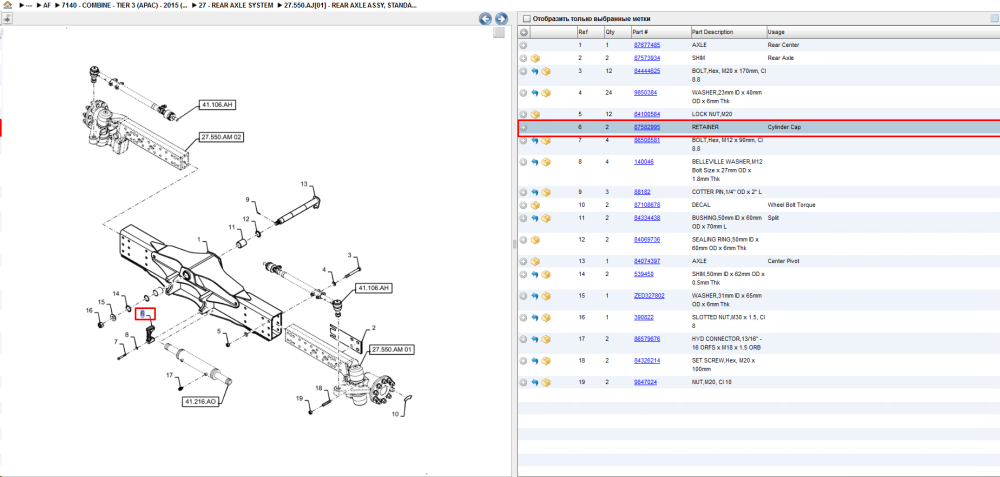Open part number ZE0327802 link

click(649, 296)
